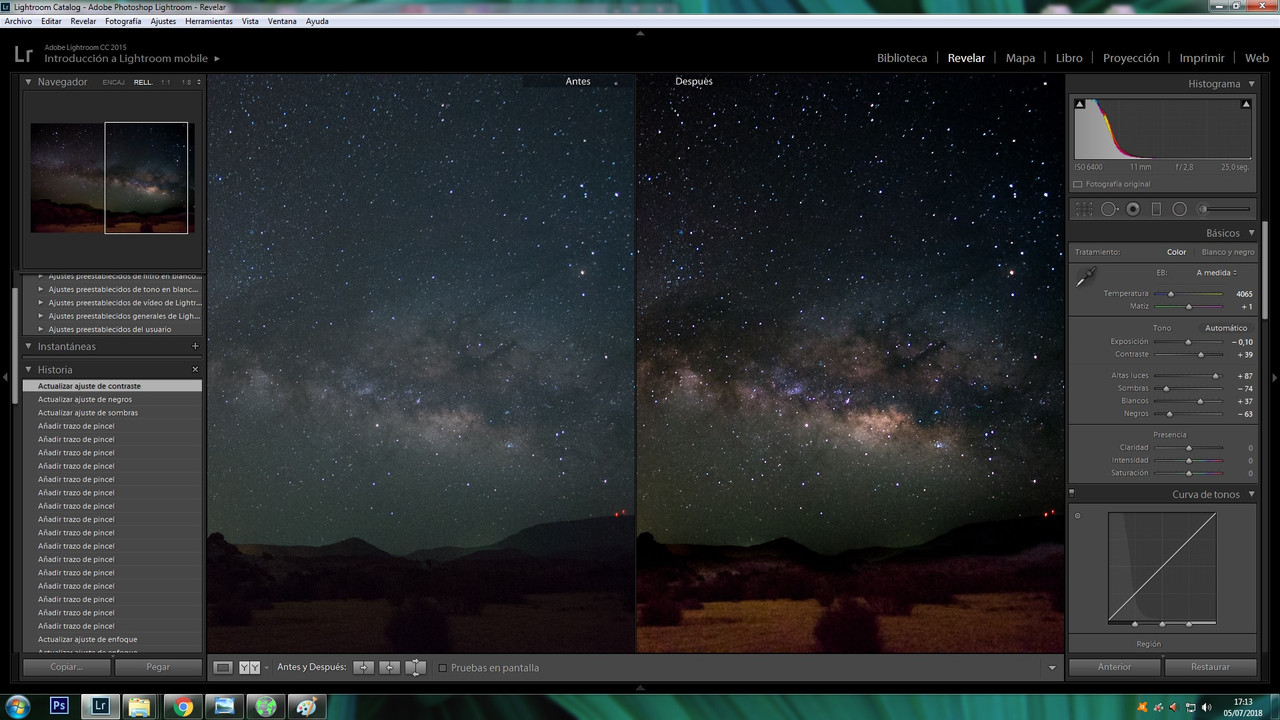The width and height of the screenshot is (1280, 720).
Task: Select the Graduated Filter tool
Action: click(x=1156, y=209)
